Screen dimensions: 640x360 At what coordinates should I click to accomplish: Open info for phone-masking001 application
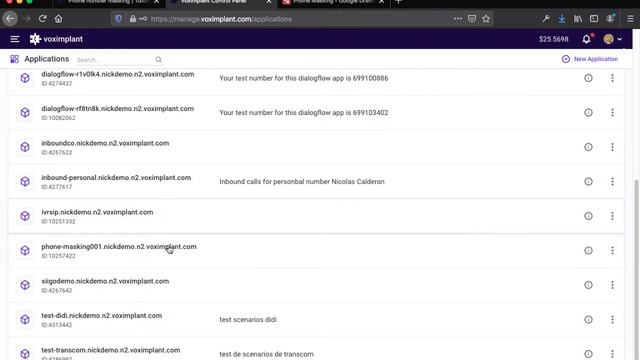[x=588, y=250]
